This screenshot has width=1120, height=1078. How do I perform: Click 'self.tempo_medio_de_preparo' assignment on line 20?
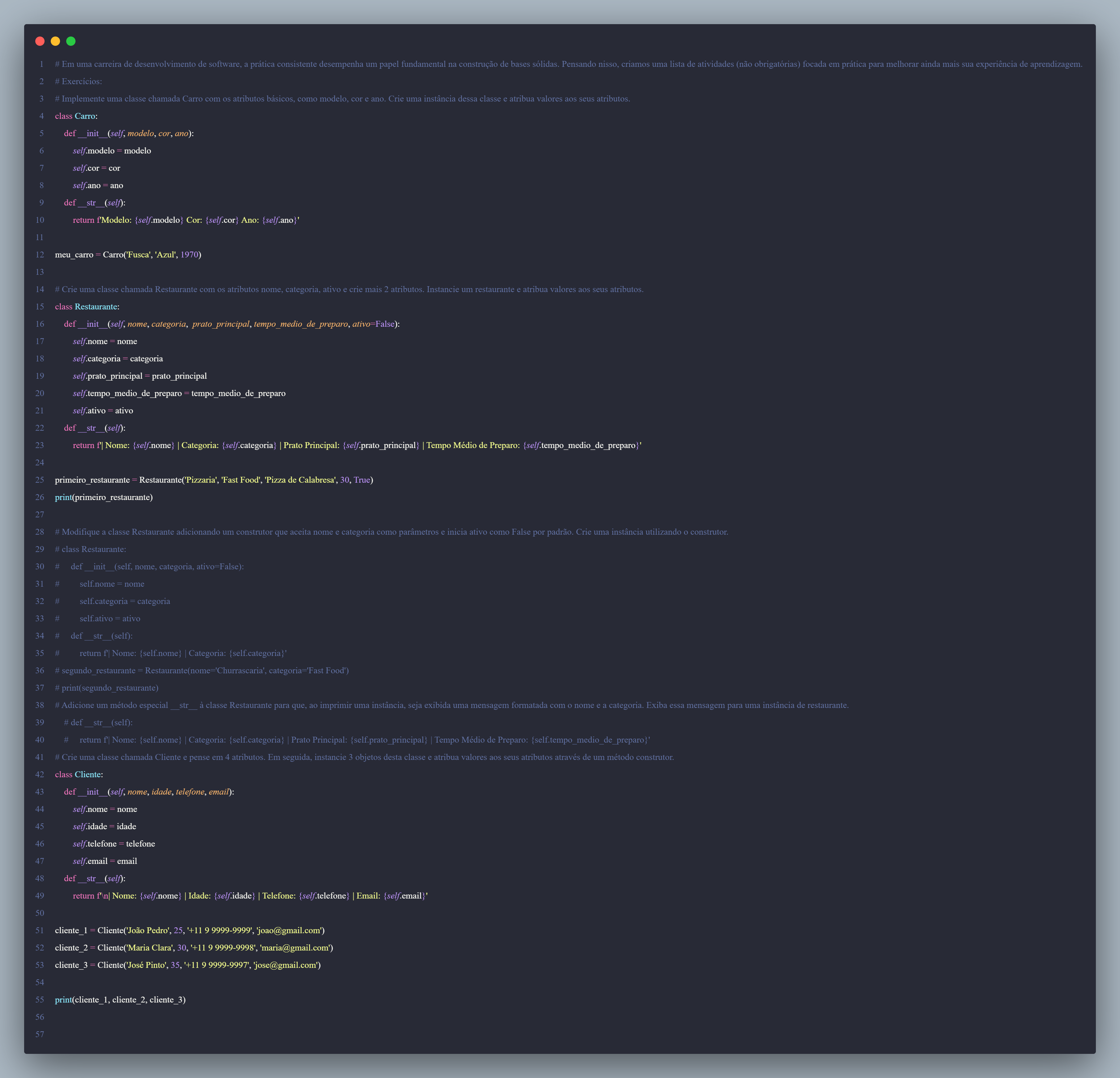(x=179, y=393)
